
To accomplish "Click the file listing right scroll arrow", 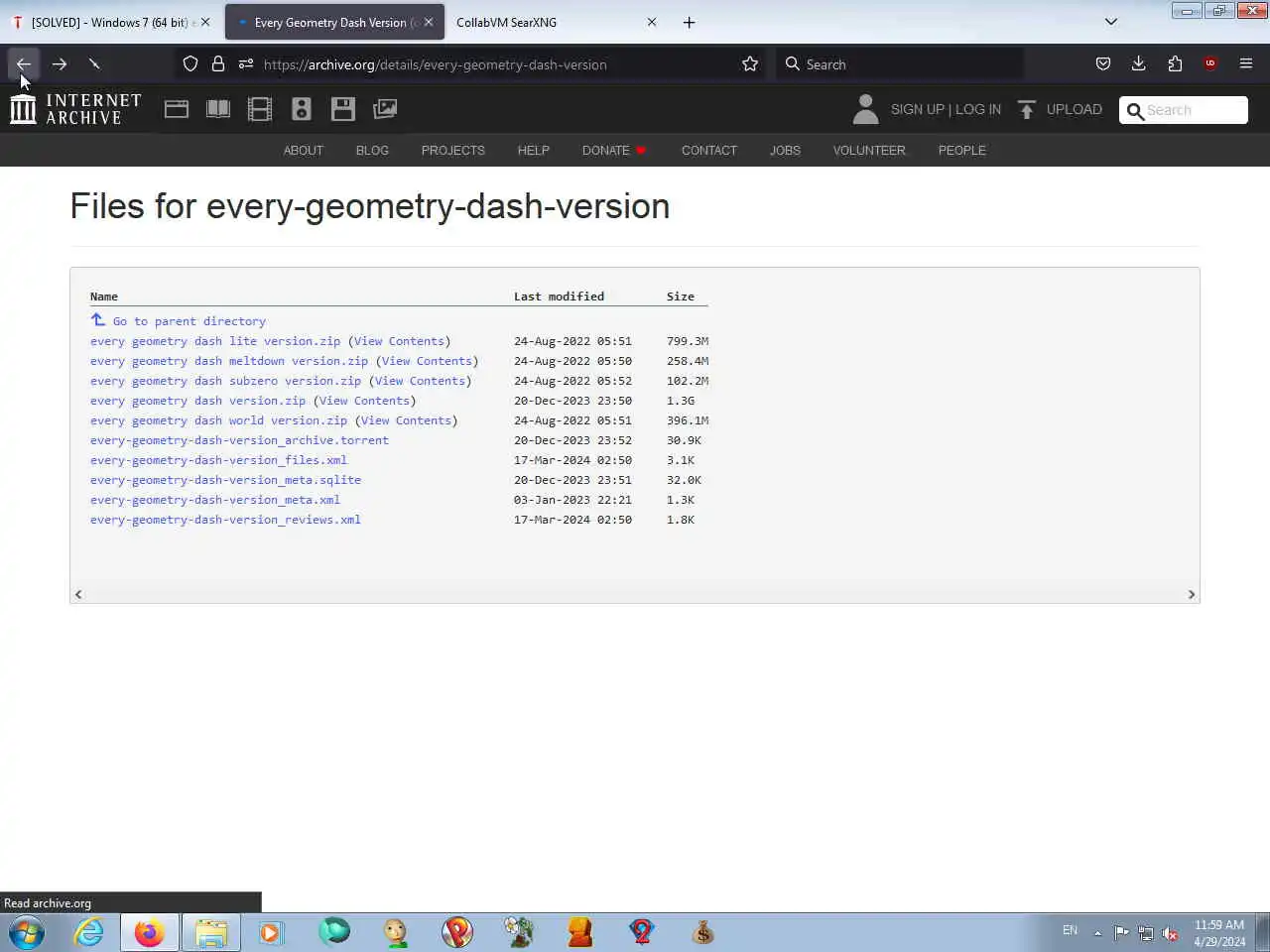I will (x=1192, y=594).
